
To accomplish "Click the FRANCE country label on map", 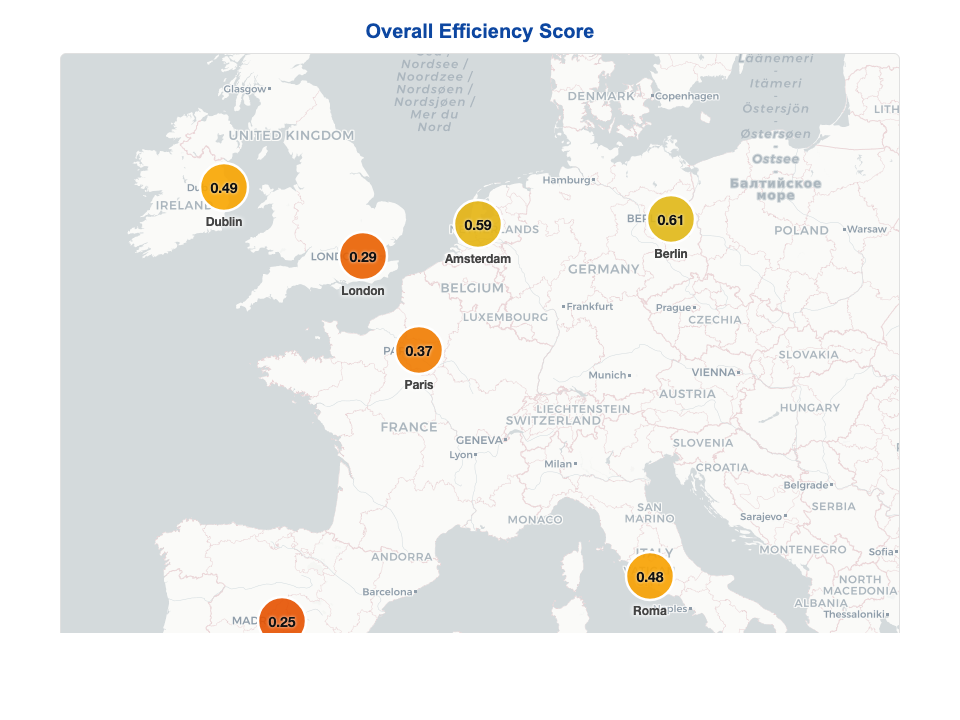I will click(409, 427).
